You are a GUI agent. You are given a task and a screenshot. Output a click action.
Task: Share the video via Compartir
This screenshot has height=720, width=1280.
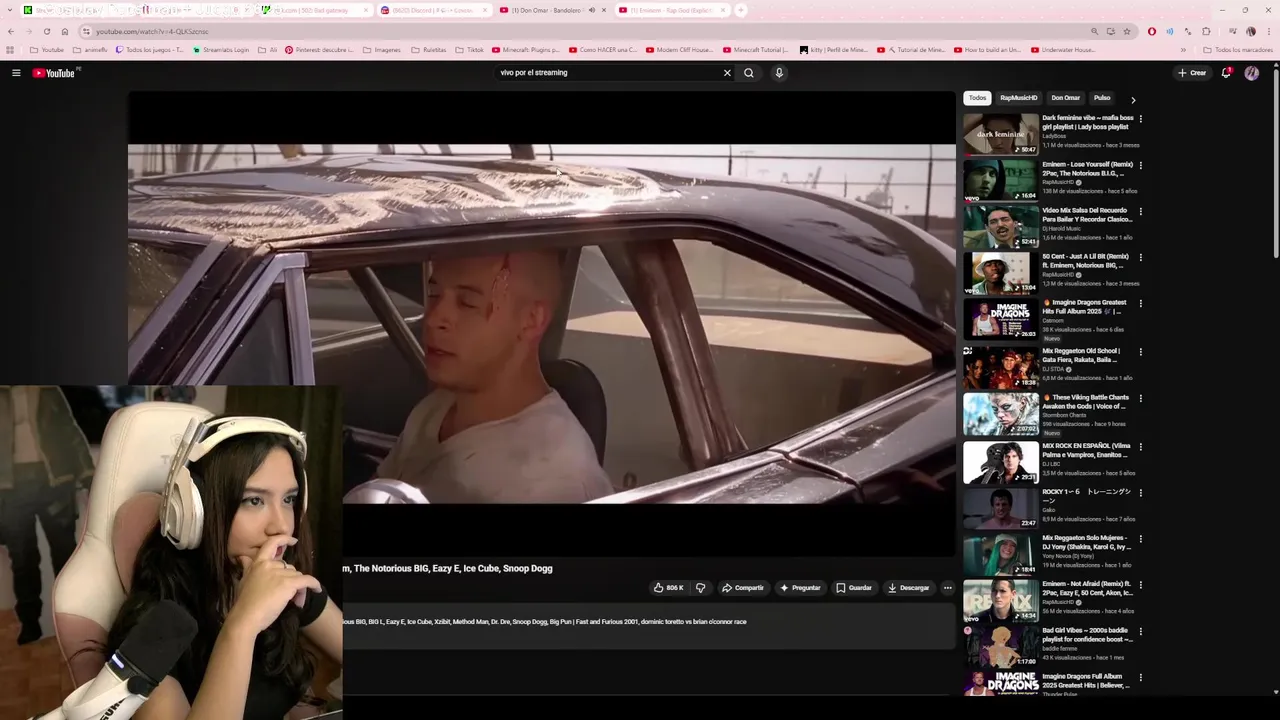pyautogui.click(x=743, y=588)
